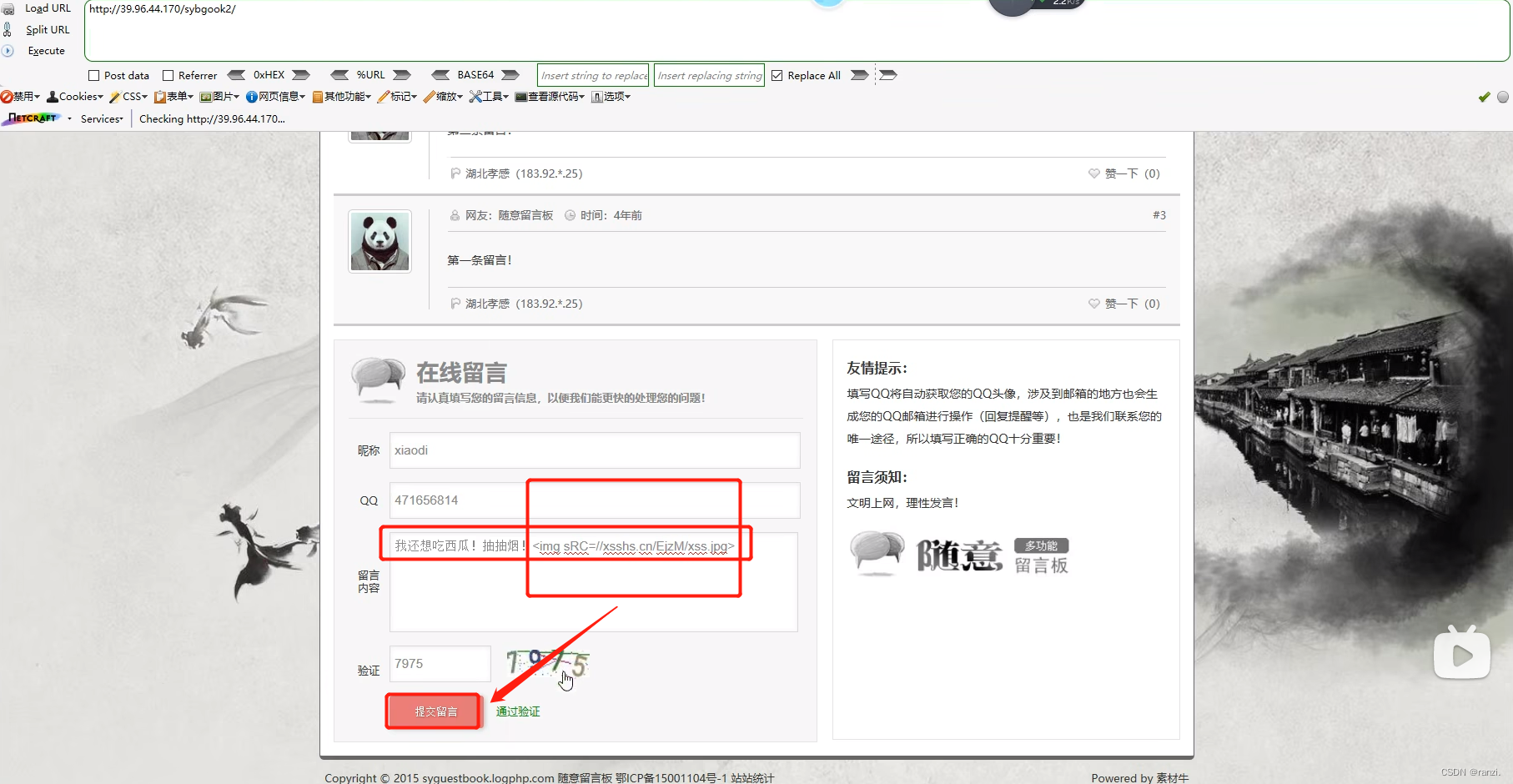Decode BASE64 with left arrow
Image resolution: width=1513 pixels, height=784 pixels.
tap(440, 75)
